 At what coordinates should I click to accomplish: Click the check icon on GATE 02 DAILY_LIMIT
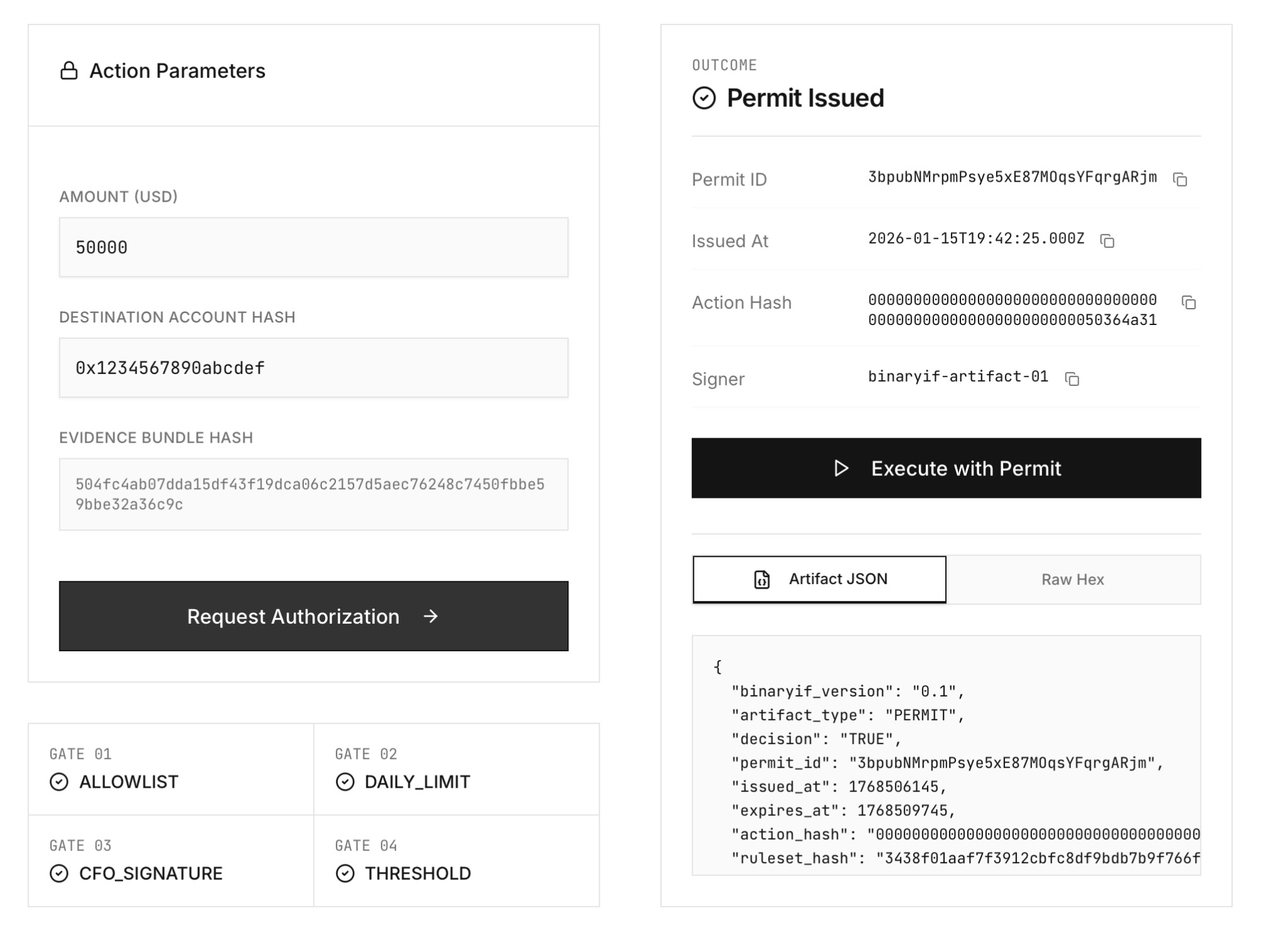click(x=345, y=782)
